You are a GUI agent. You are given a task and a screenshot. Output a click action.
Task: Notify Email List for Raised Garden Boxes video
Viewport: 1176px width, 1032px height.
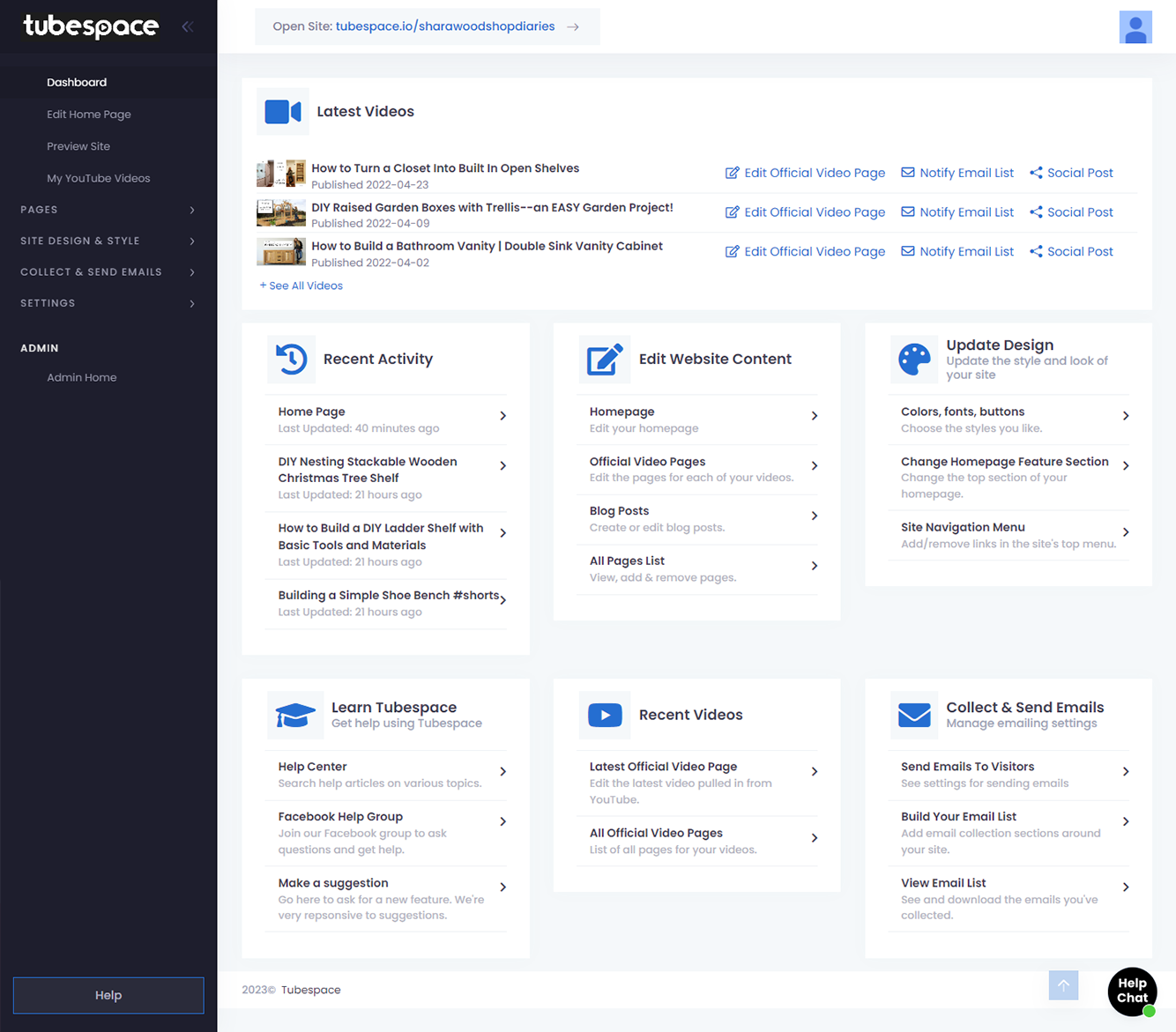click(957, 212)
